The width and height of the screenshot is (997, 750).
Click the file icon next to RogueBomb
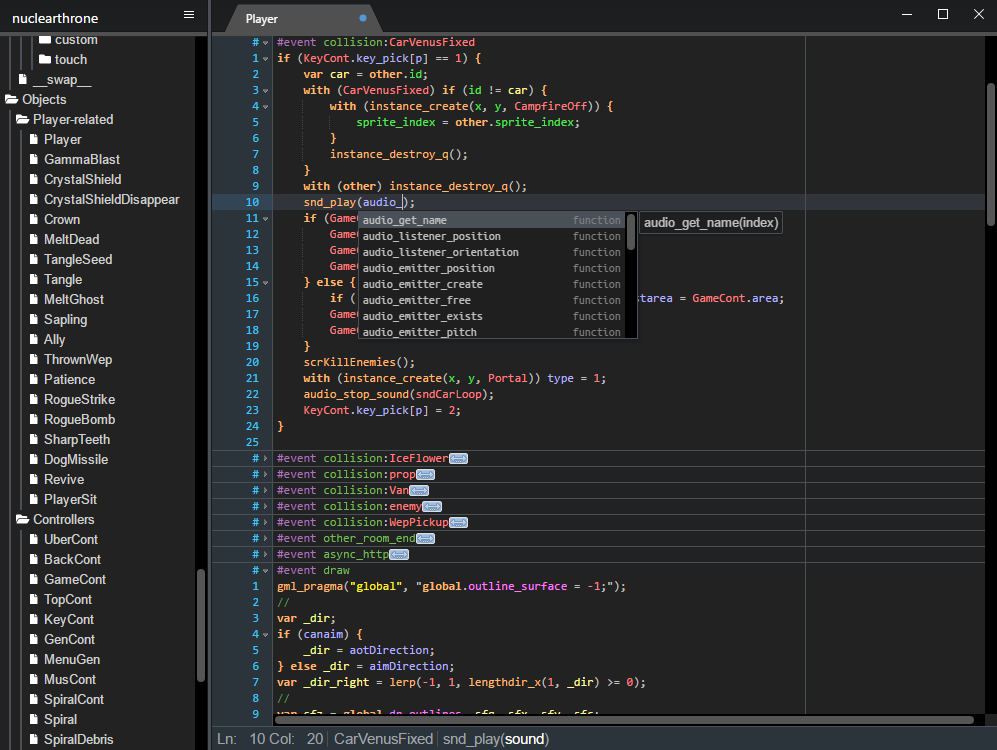pos(34,419)
